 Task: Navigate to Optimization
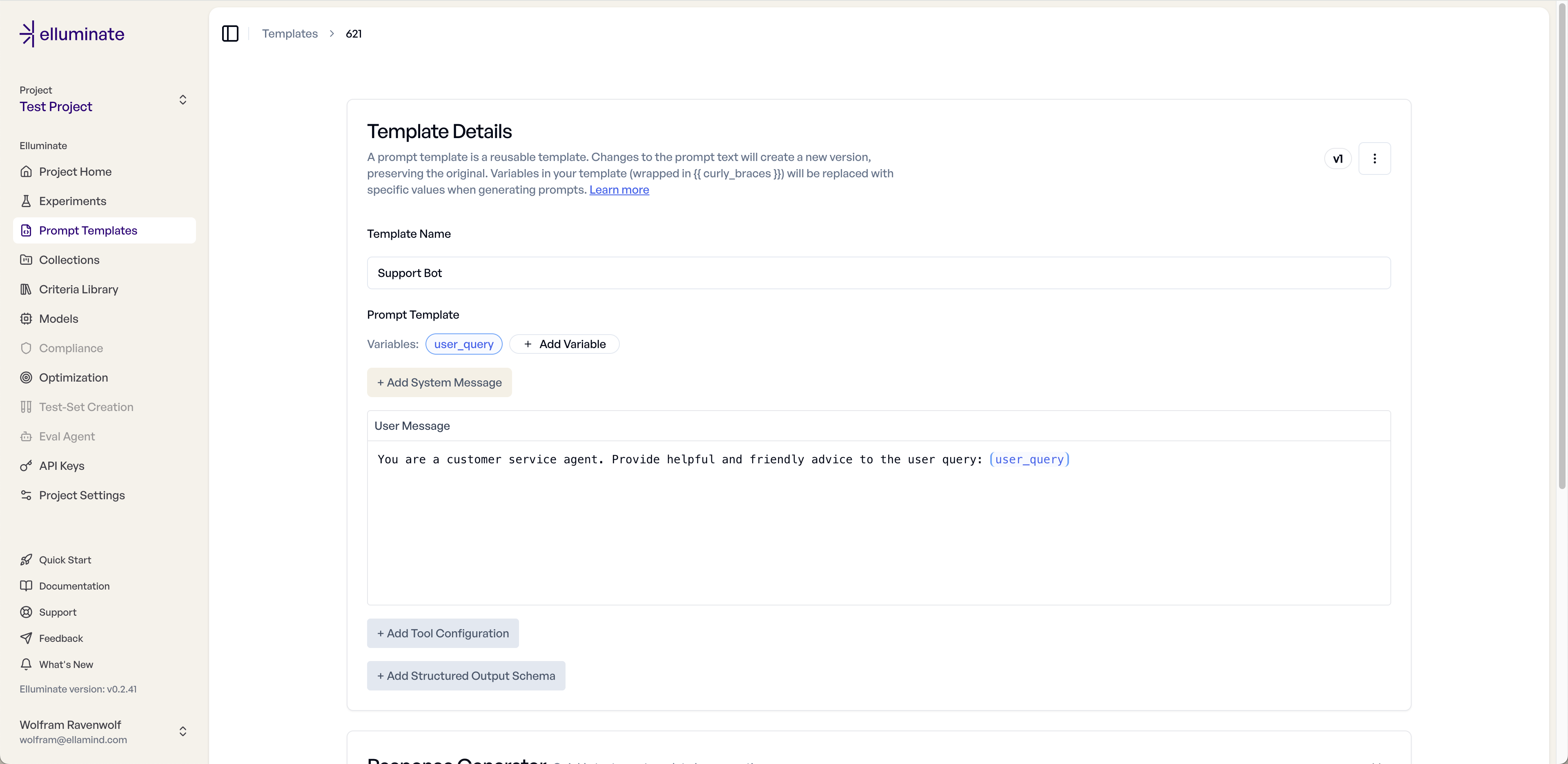(73, 378)
